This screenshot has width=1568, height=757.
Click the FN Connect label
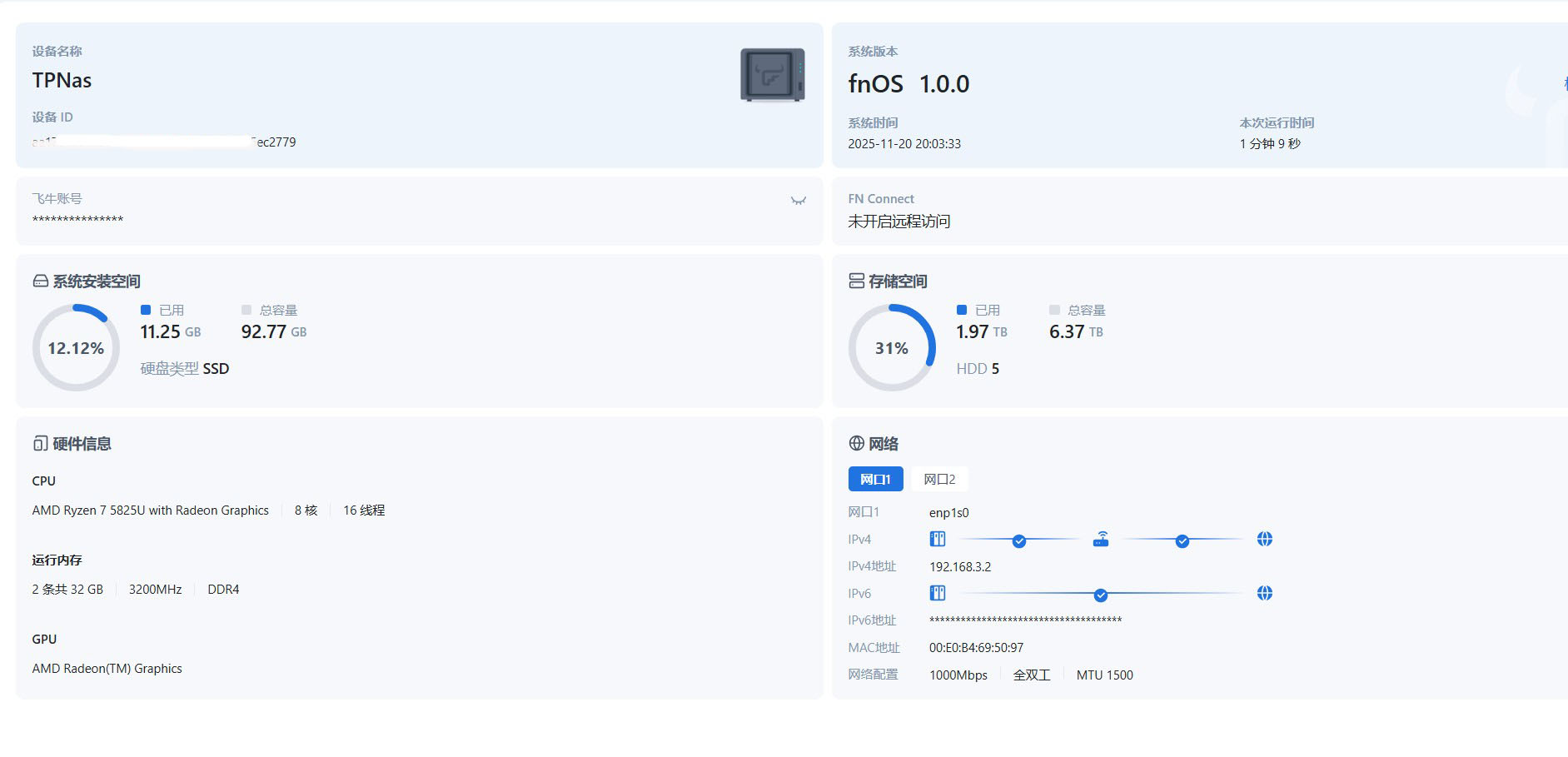tap(881, 199)
